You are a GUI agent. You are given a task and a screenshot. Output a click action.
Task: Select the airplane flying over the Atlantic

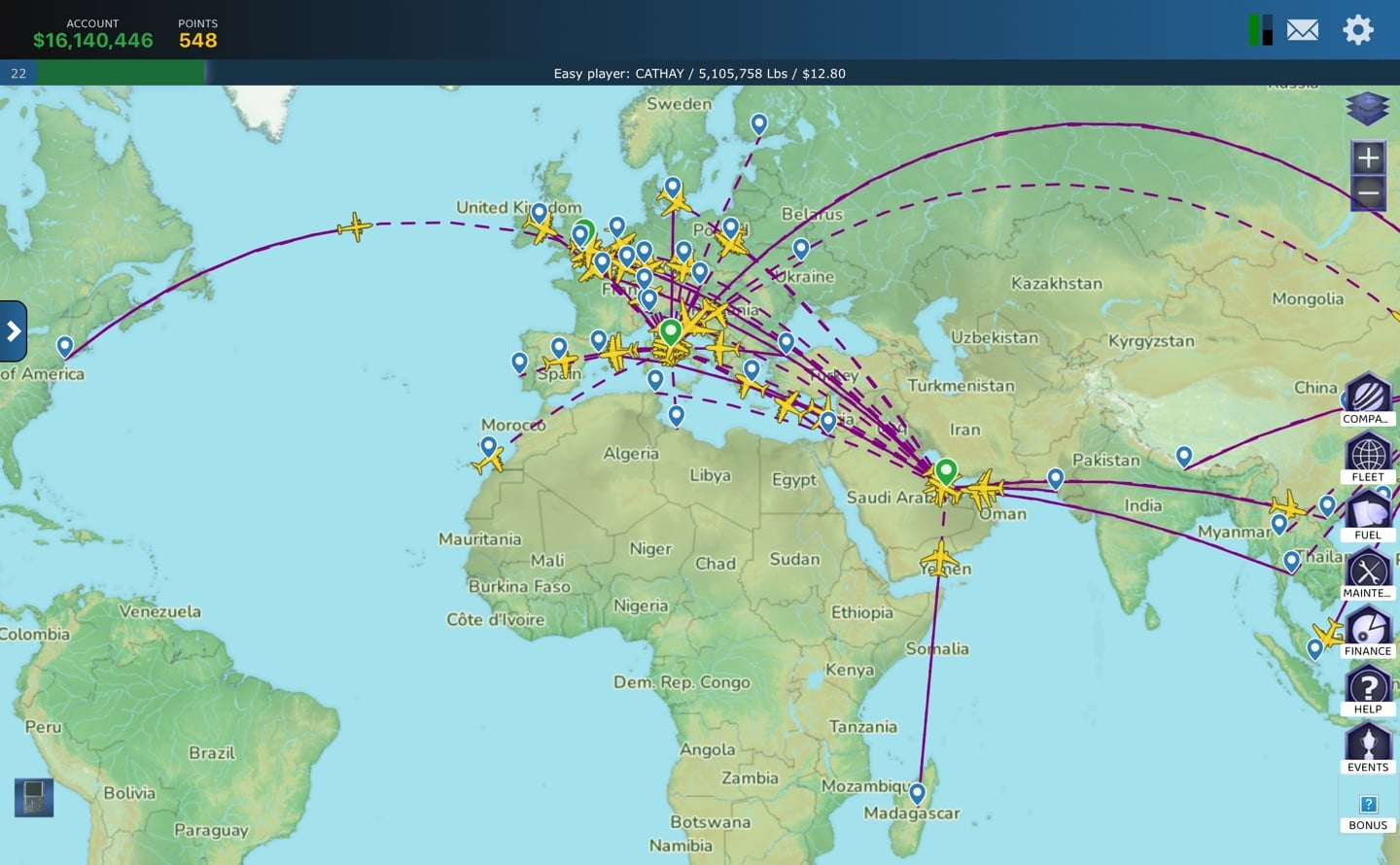[355, 227]
